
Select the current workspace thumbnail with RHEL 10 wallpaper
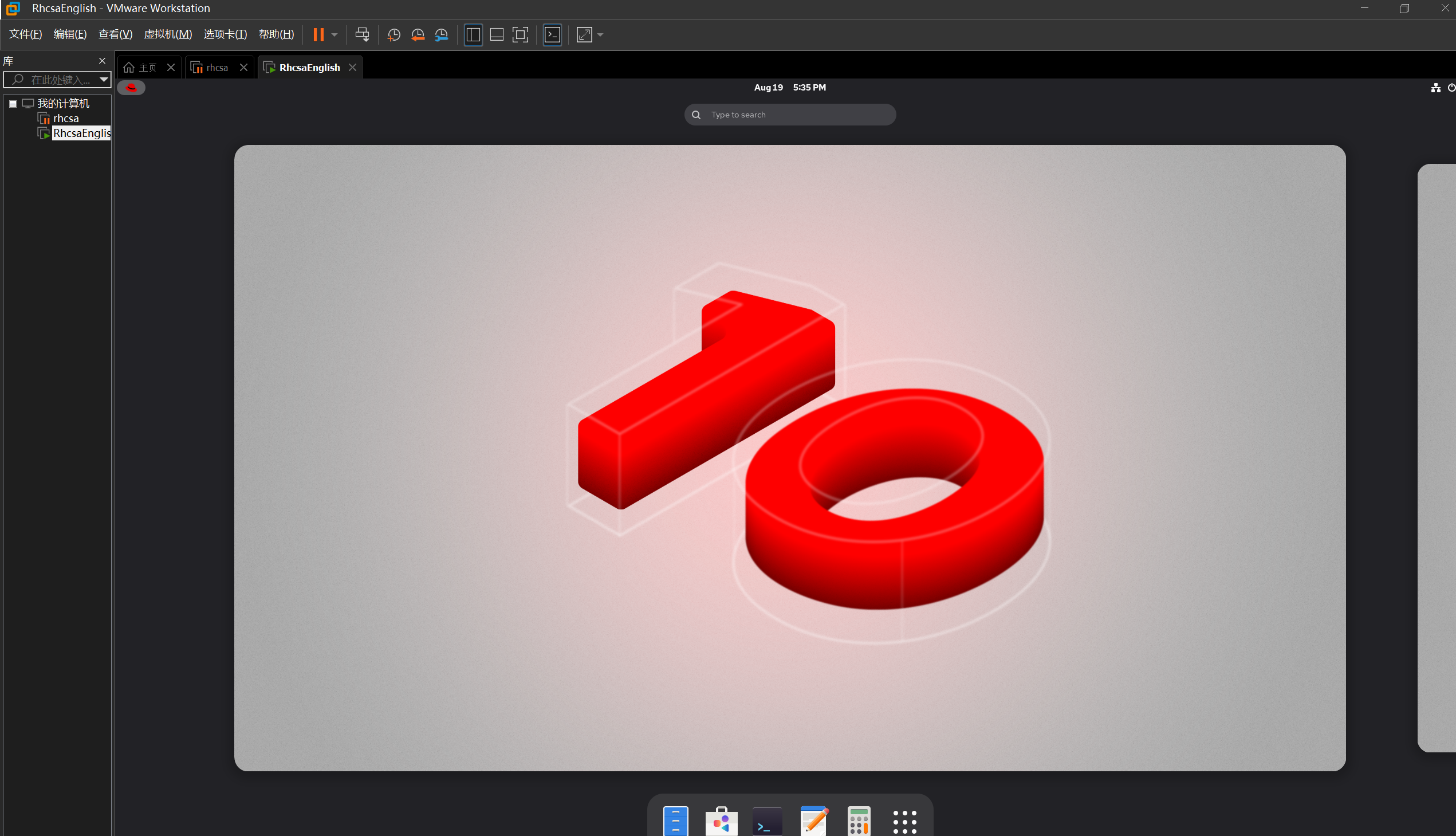pos(790,458)
